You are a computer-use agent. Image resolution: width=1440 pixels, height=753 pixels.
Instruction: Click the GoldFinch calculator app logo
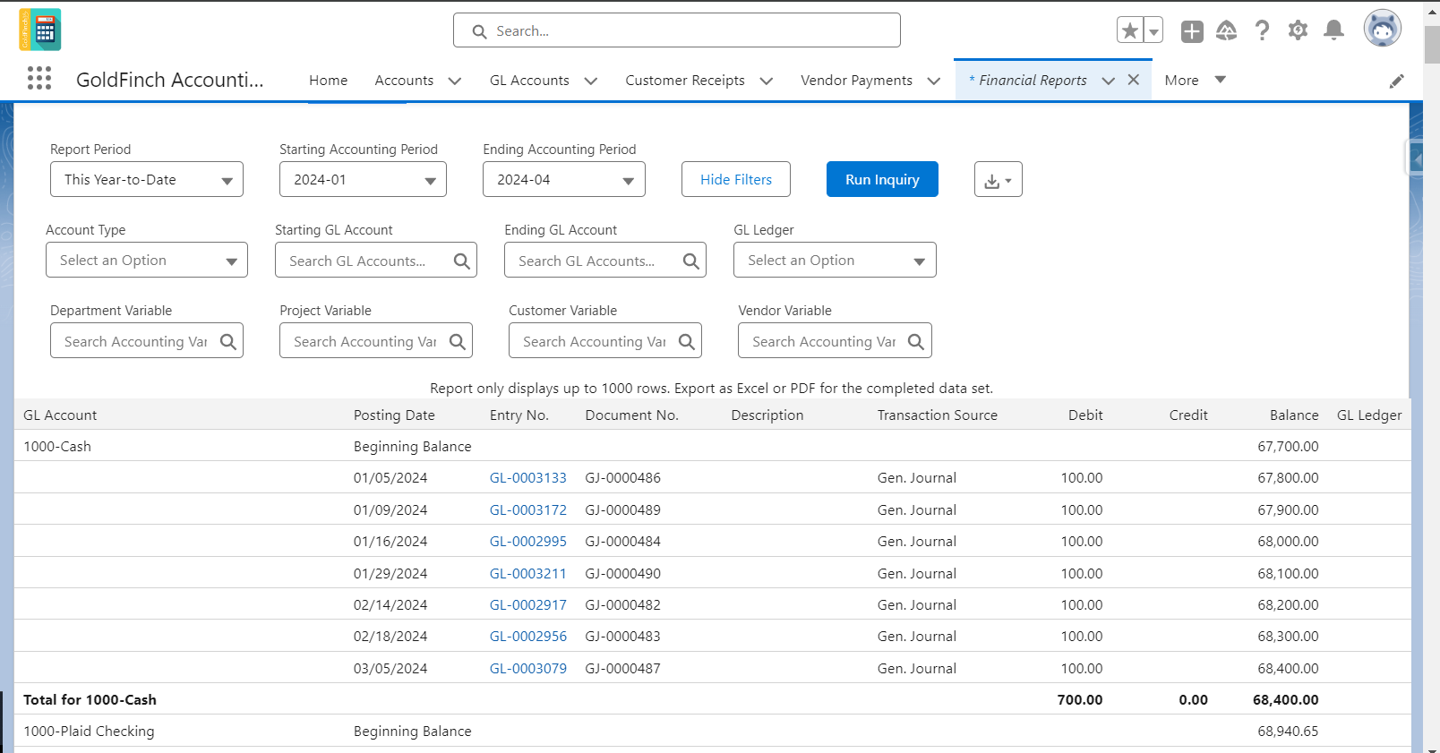tap(40, 30)
